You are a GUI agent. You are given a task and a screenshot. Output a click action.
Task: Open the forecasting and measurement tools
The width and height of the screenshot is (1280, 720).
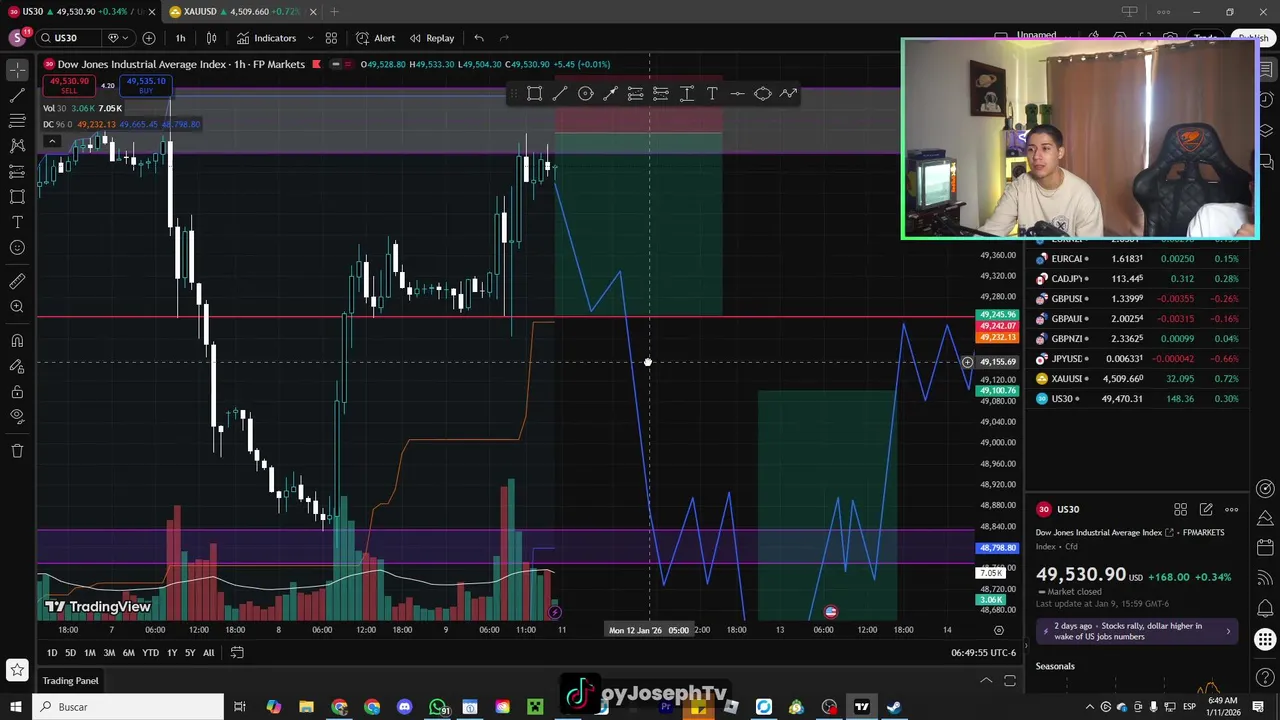coord(17,172)
